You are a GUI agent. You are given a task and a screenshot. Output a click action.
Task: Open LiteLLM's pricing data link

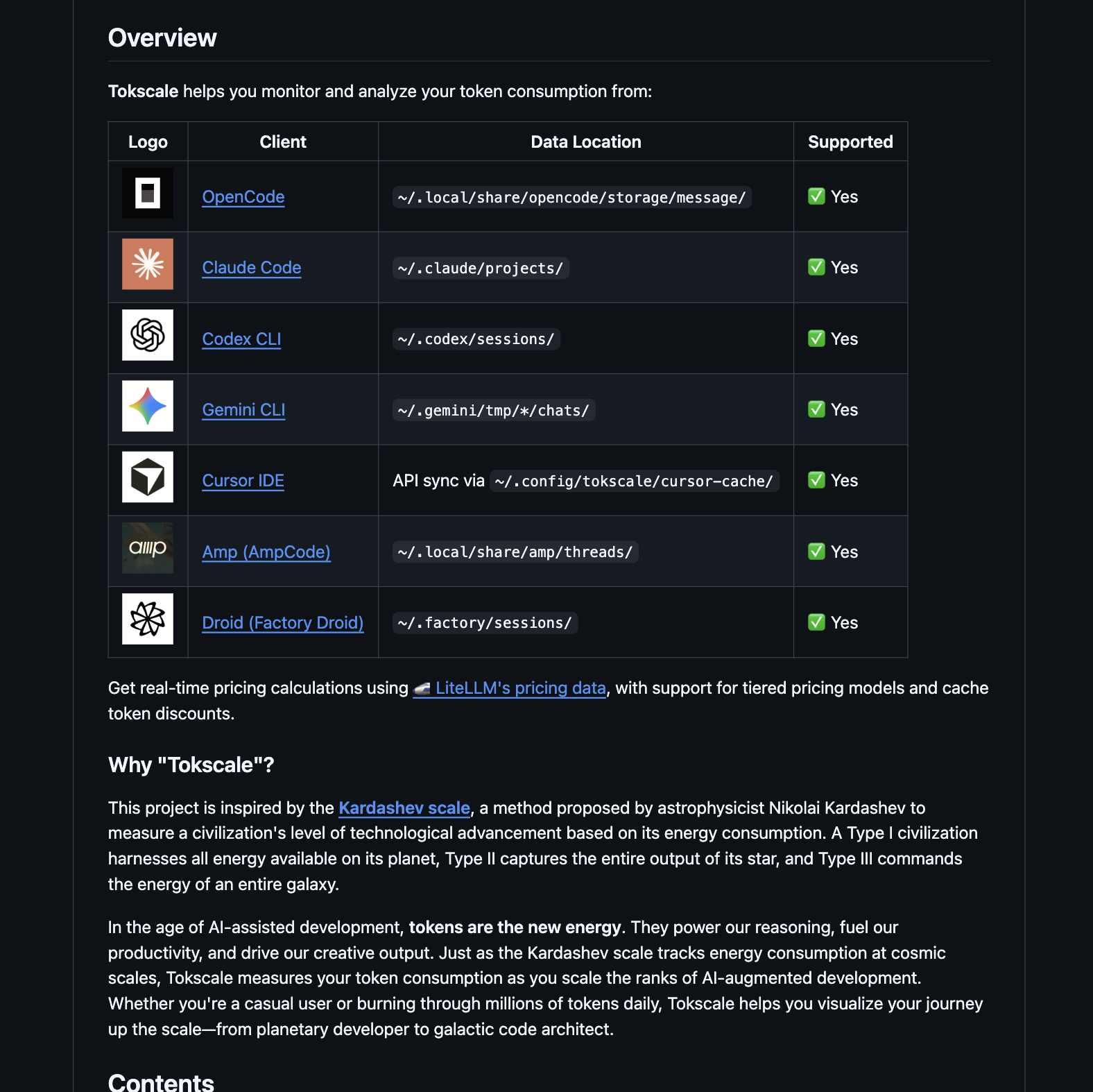click(x=521, y=688)
